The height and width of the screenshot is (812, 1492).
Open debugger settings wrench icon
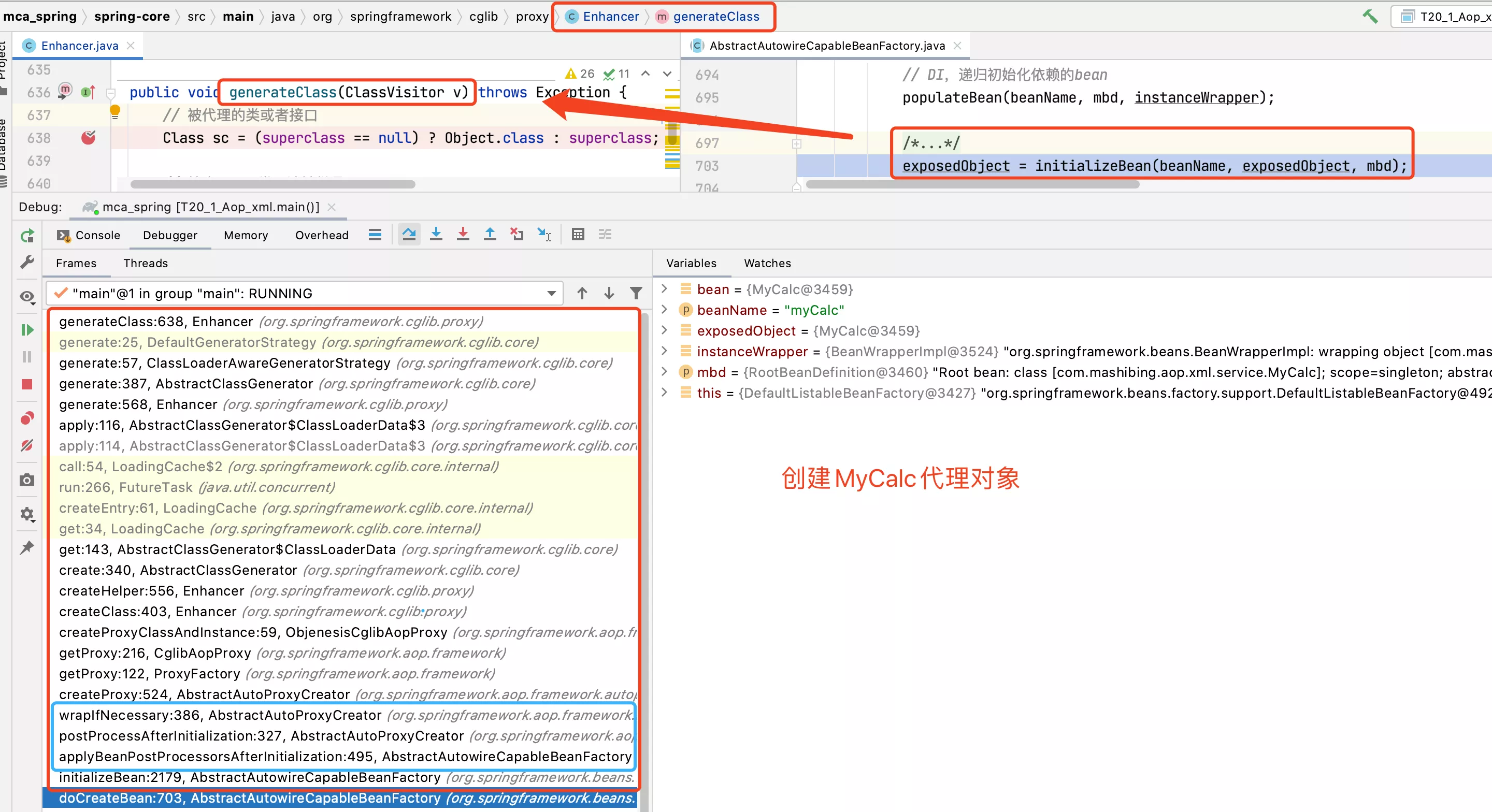click(27, 262)
